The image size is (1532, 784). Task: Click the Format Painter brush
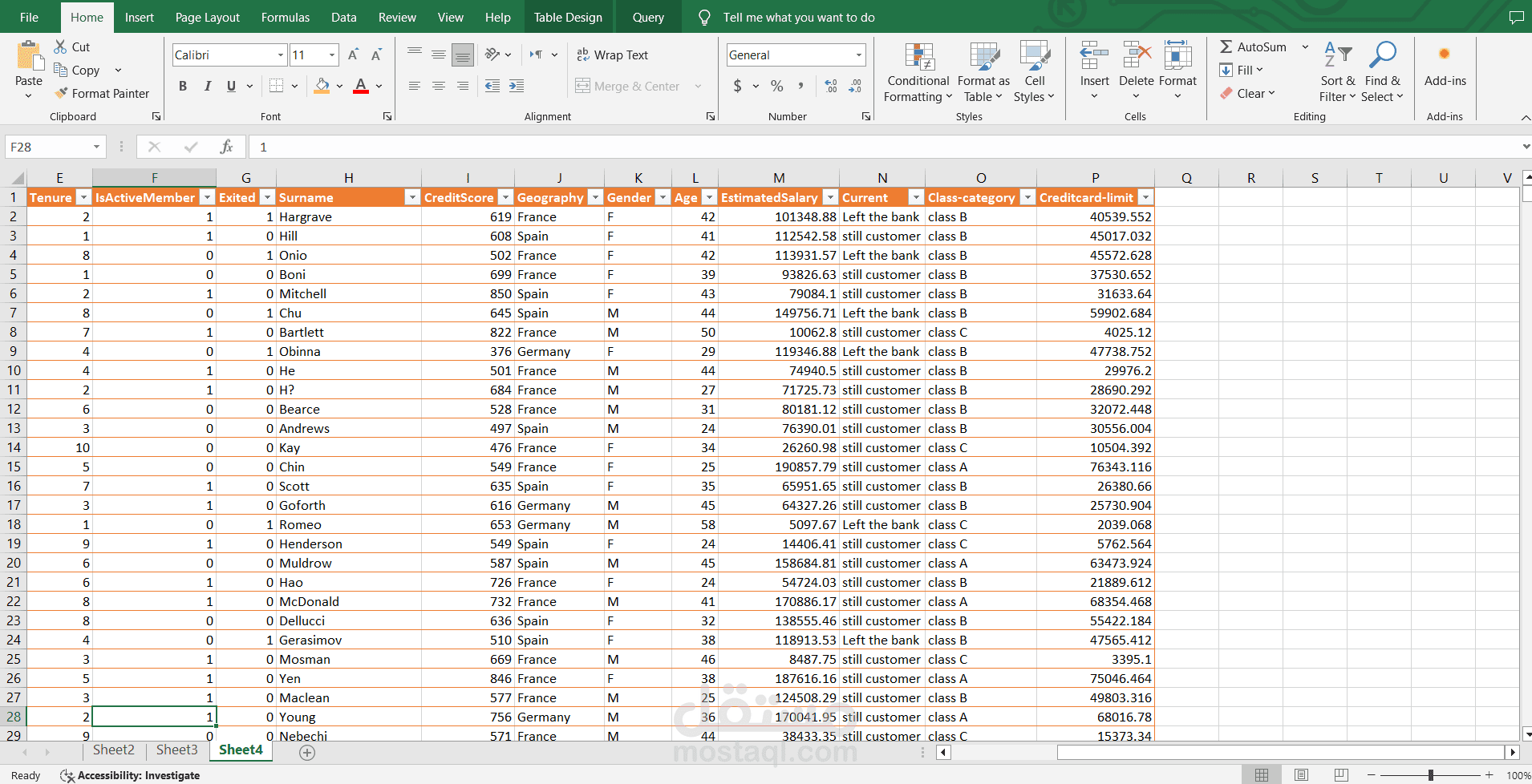click(61, 93)
